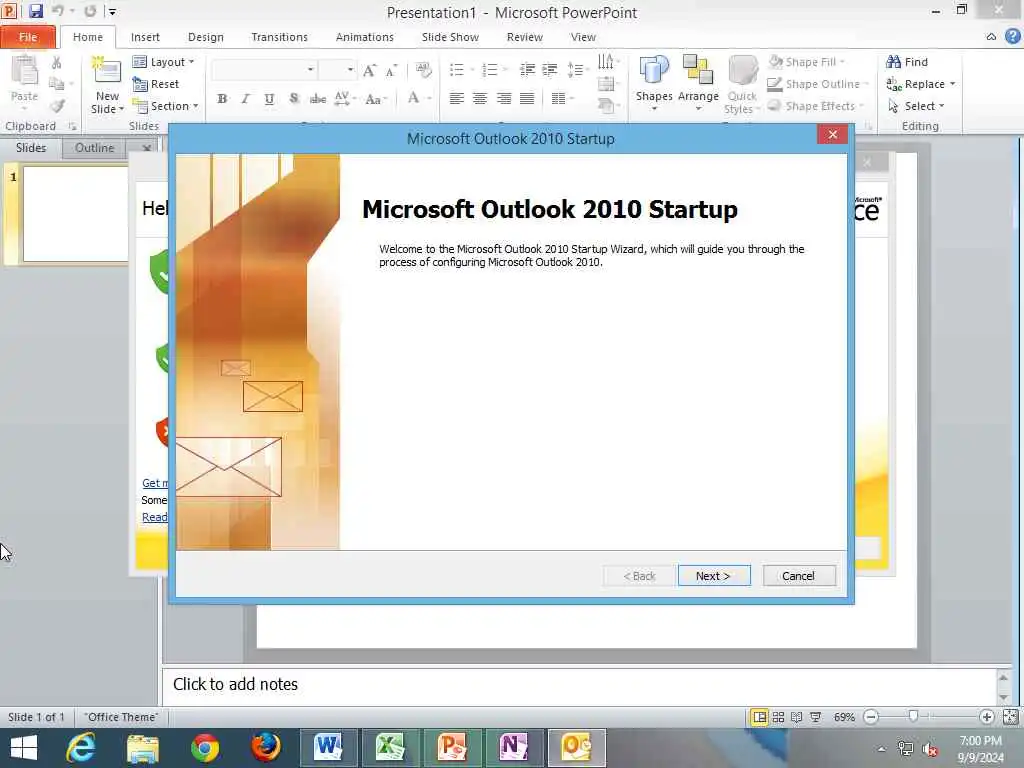Open the font size combo box

338,69
